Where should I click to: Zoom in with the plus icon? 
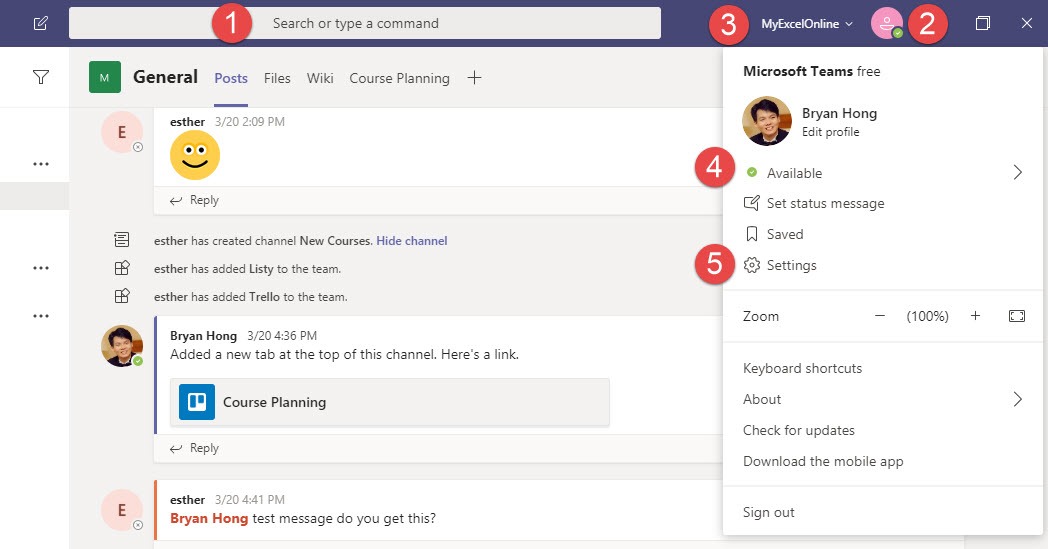coord(975,316)
